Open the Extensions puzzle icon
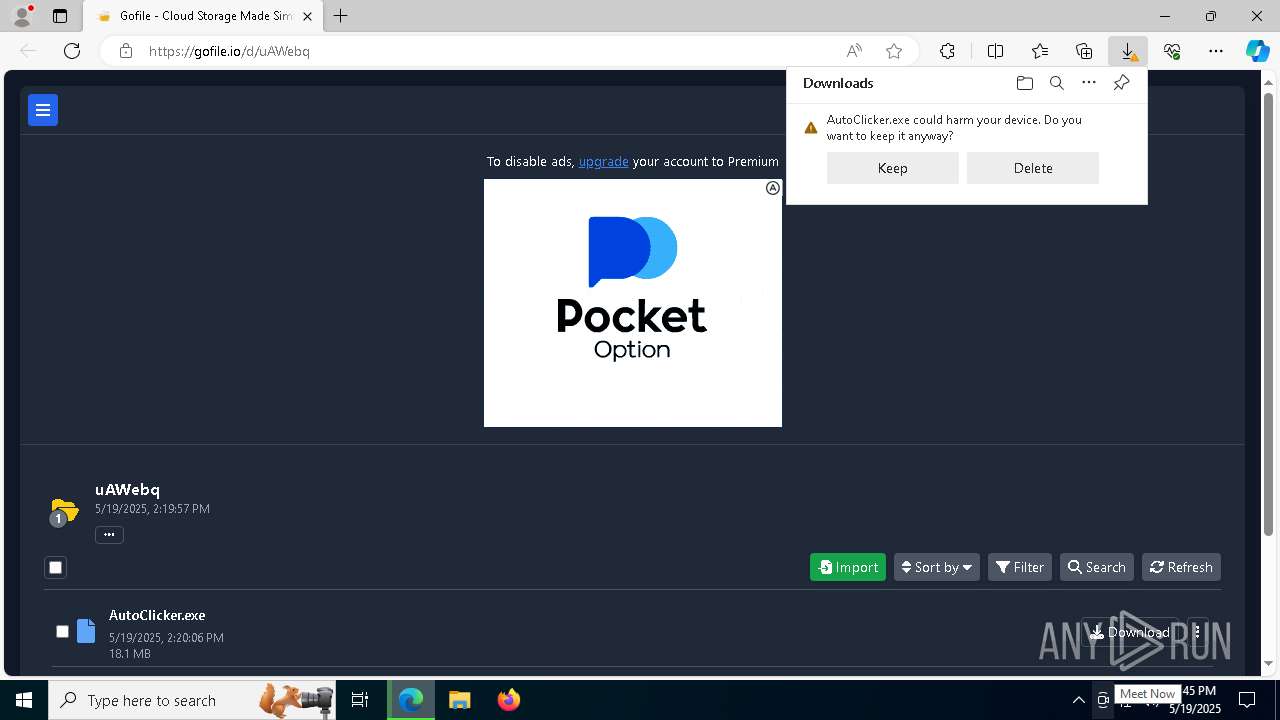Image resolution: width=1280 pixels, height=720 pixels. click(x=947, y=51)
